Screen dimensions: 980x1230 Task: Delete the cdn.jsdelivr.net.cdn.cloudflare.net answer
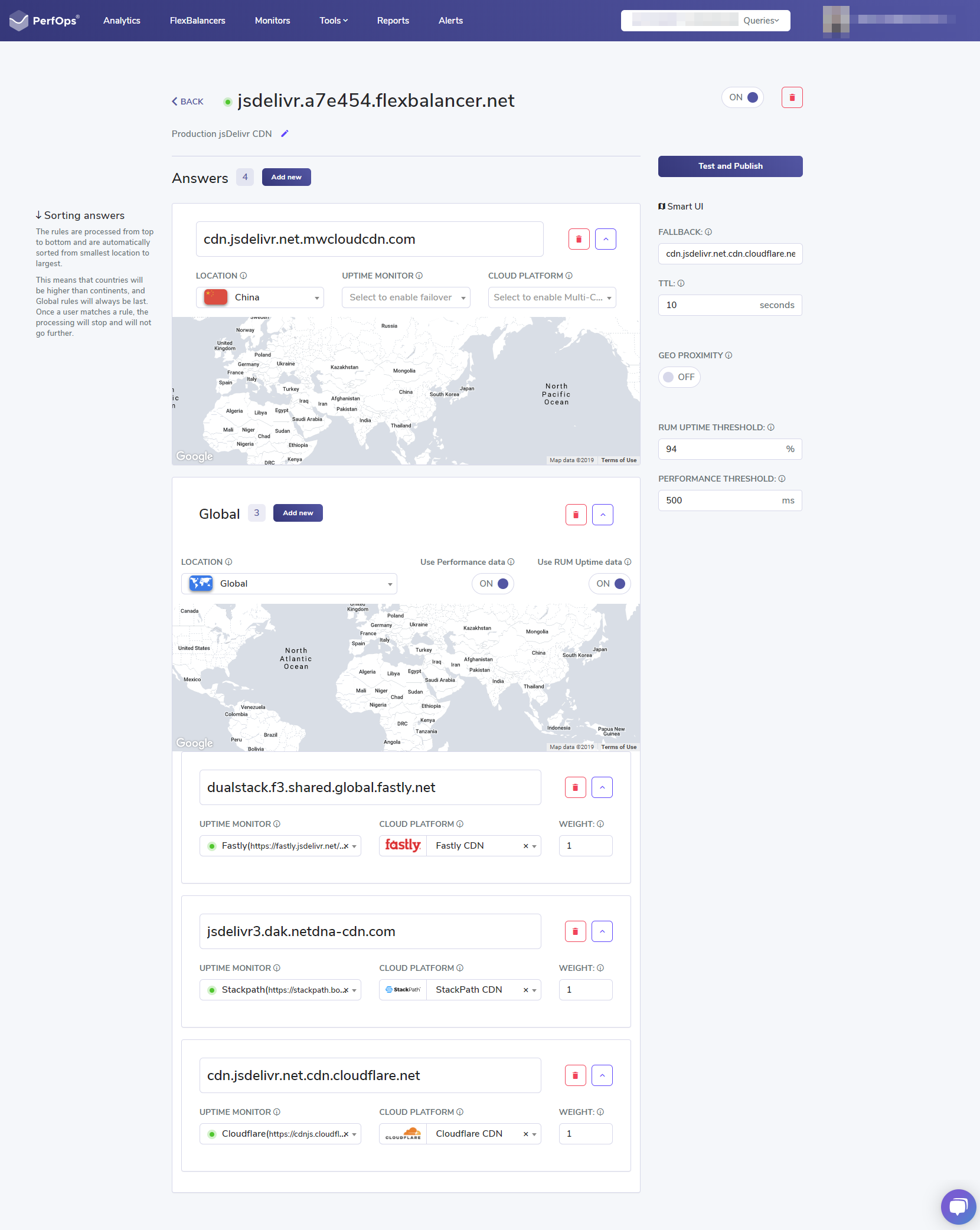[x=575, y=1075]
